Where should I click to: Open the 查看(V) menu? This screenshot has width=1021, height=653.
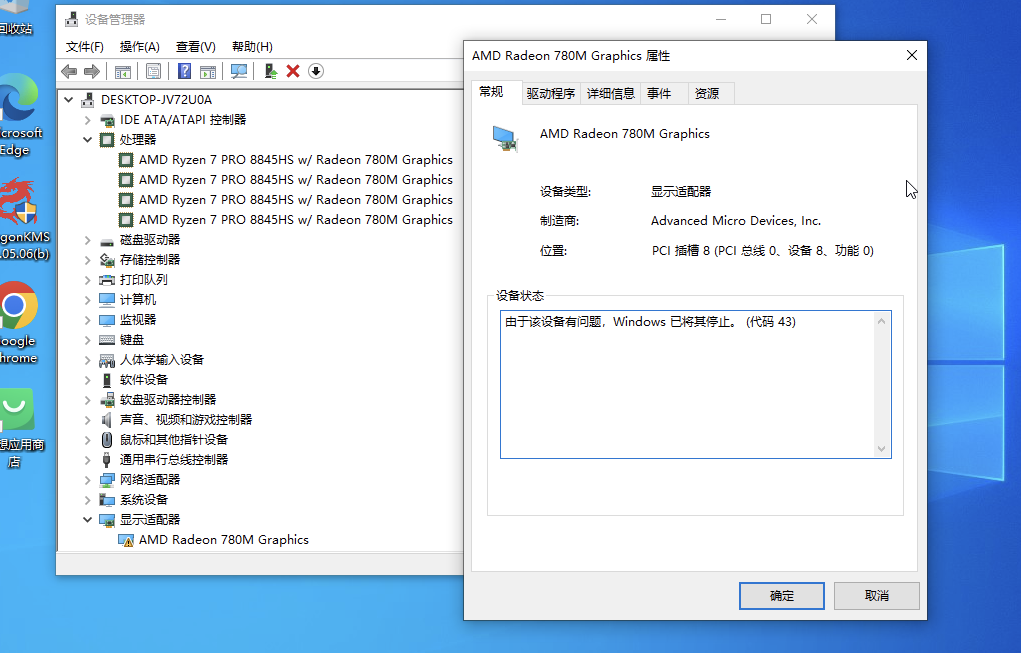pos(196,47)
